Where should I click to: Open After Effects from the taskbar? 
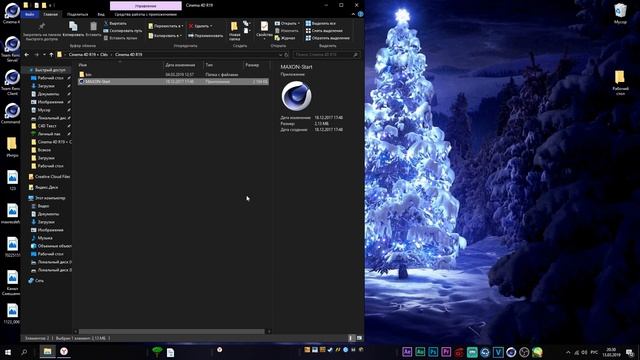click(407, 352)
